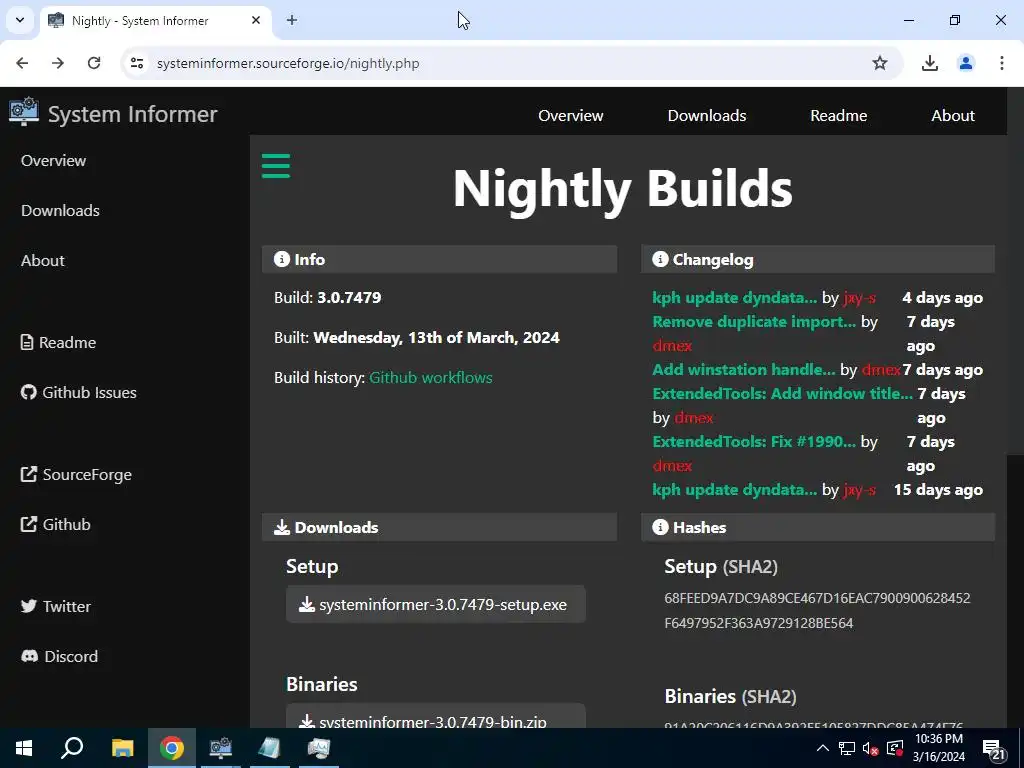Open a new tab with plus icon
The width and height of the screenshot is (1024, 768).
292,20
